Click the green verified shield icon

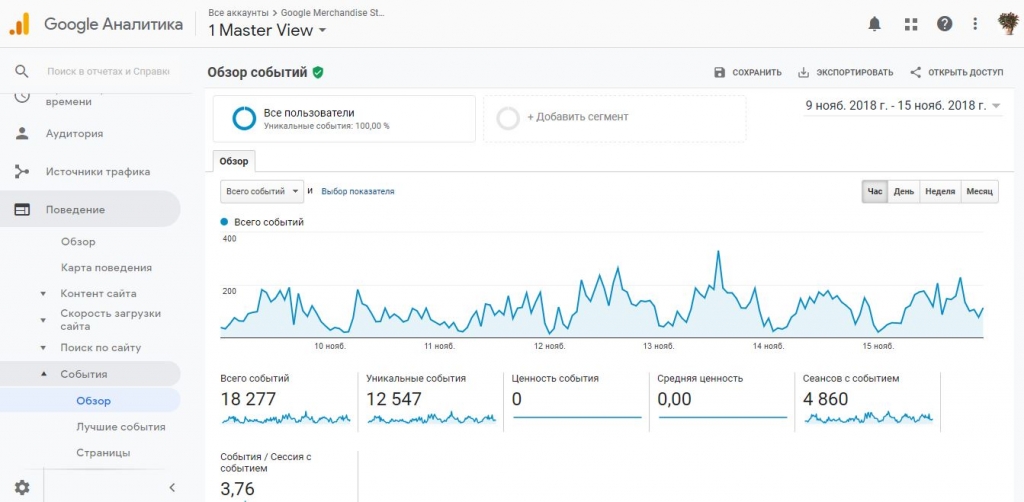[318, 72]
